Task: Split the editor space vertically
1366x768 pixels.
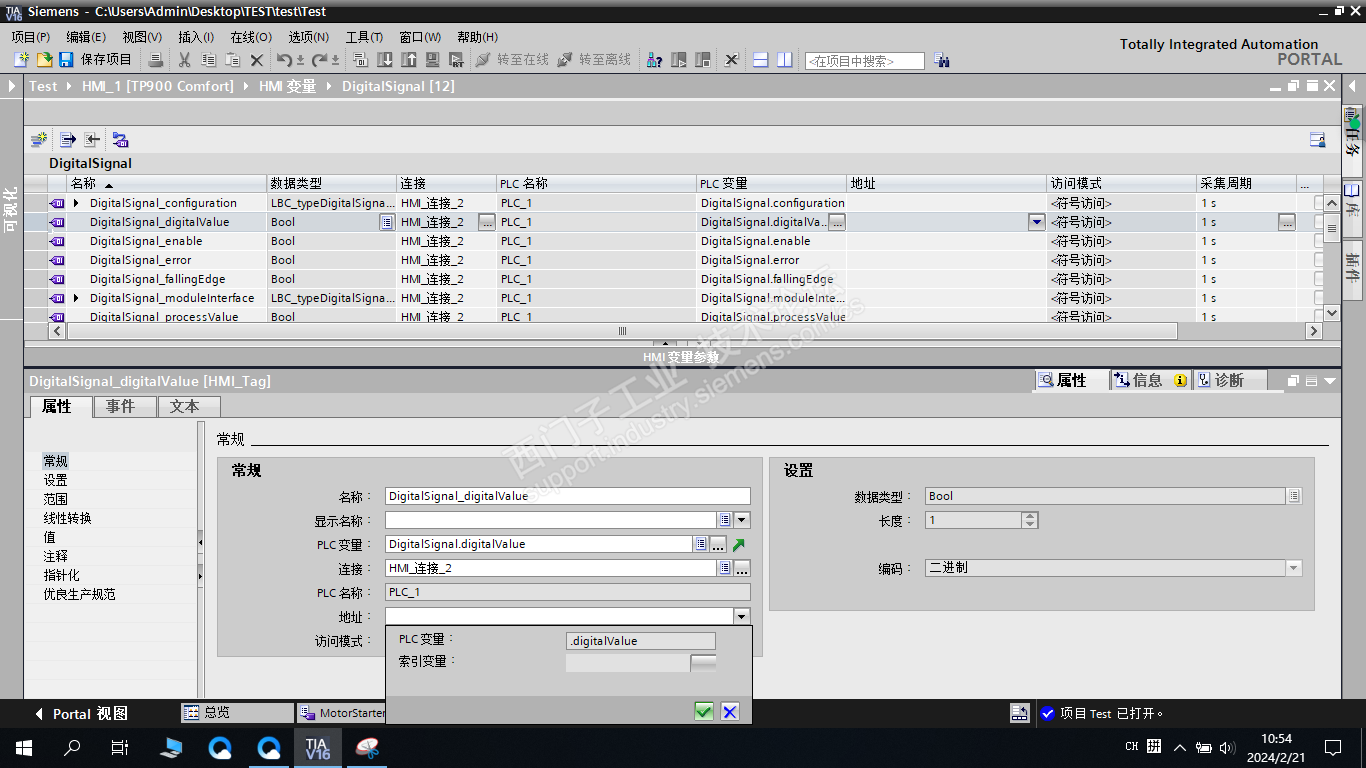Action: 785,60
